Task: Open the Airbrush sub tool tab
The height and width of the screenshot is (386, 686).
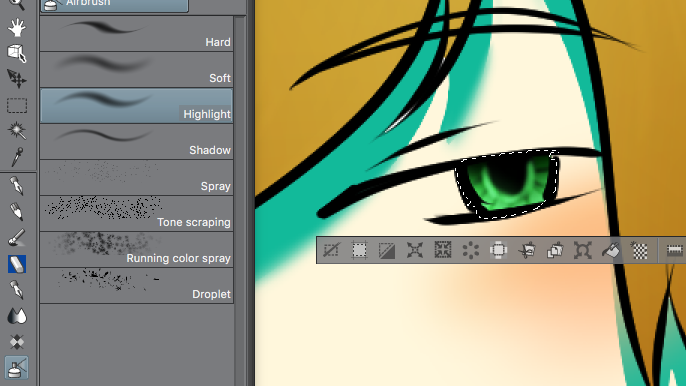Action: (x=115, y=5)
